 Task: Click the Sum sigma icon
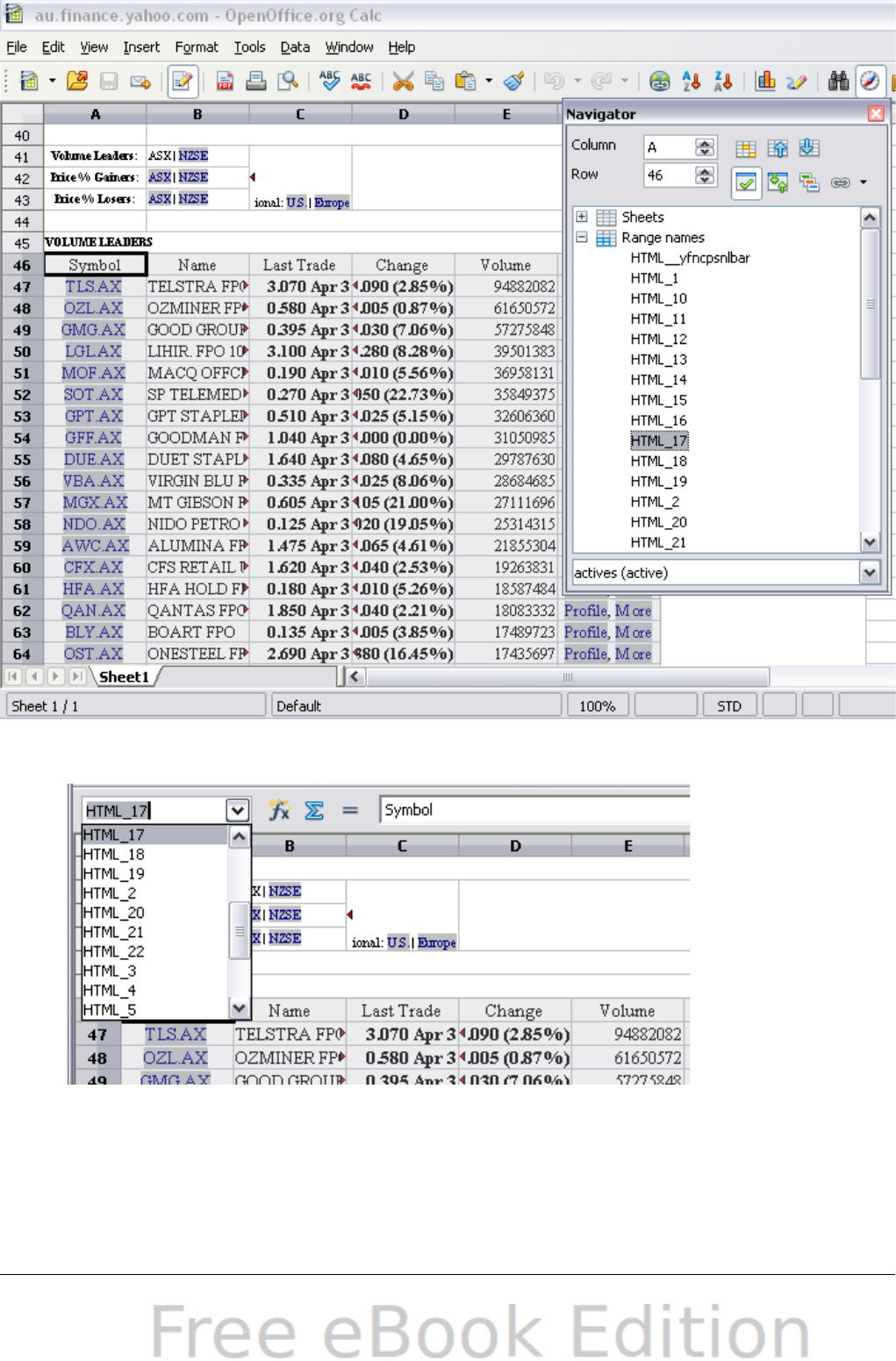pos(314,810)
